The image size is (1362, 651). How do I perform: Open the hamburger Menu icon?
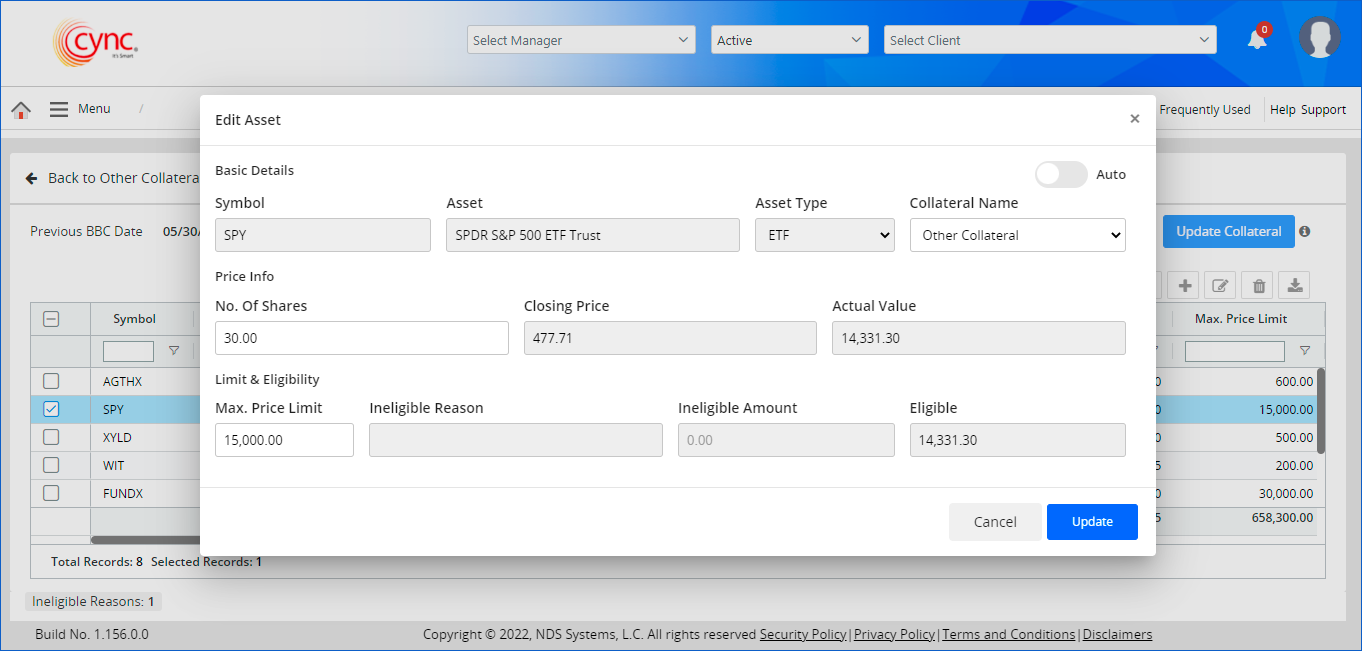point(59,109)
